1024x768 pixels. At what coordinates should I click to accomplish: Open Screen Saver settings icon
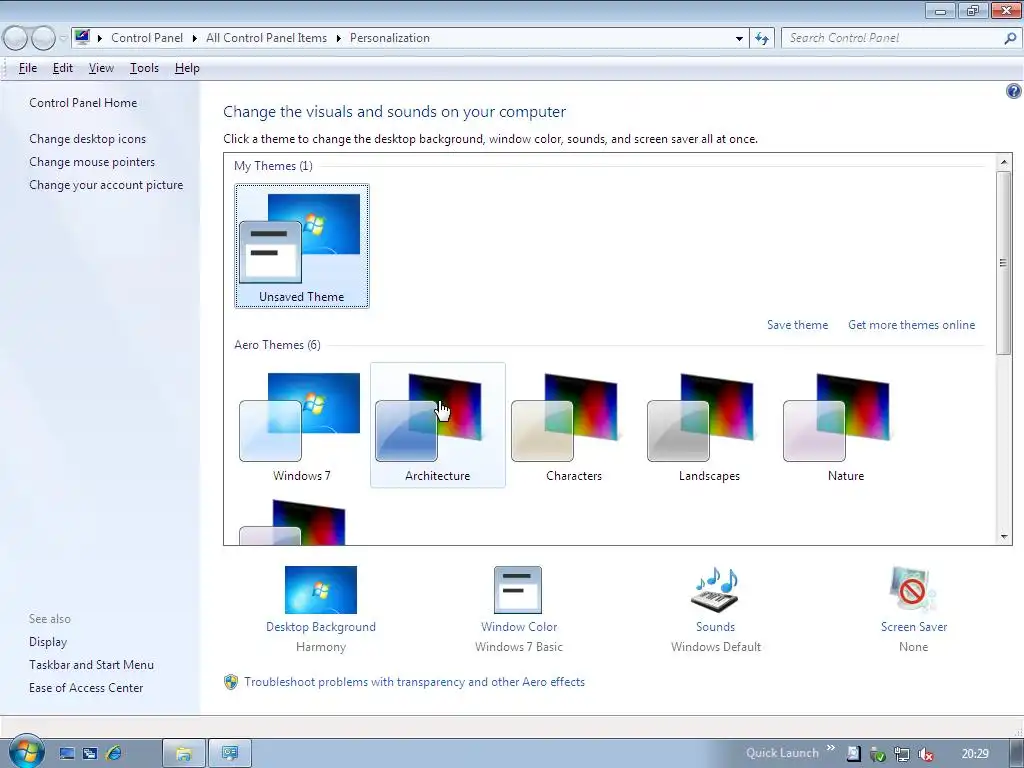coord(913,590)
